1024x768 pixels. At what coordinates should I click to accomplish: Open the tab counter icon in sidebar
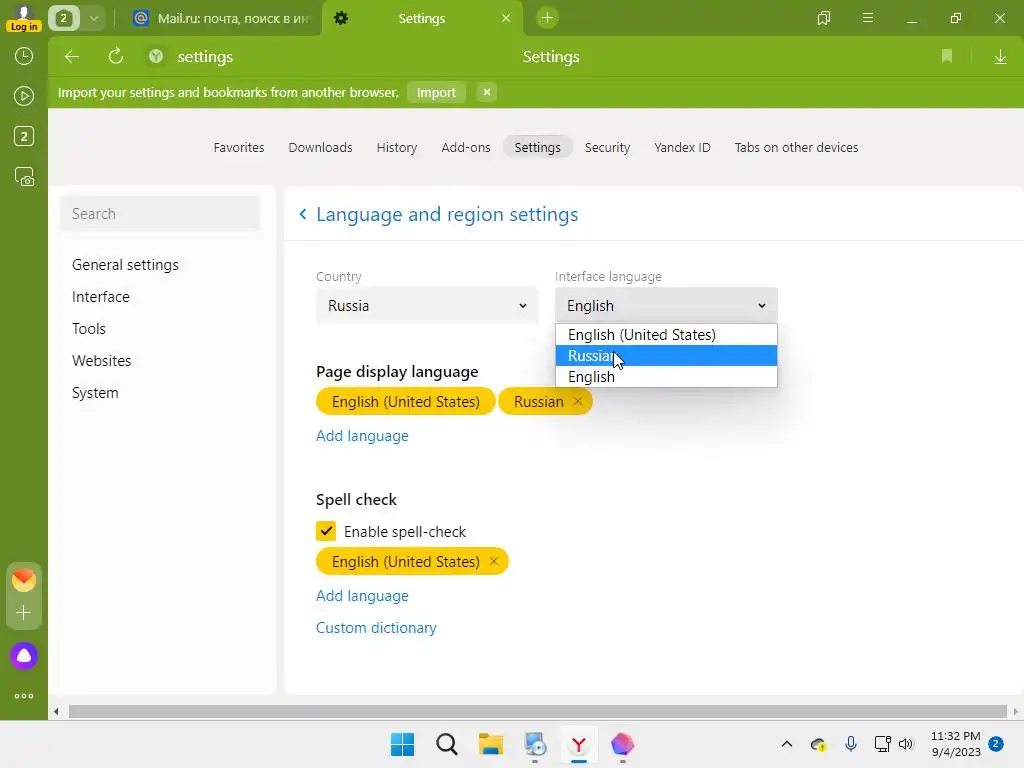24,136
